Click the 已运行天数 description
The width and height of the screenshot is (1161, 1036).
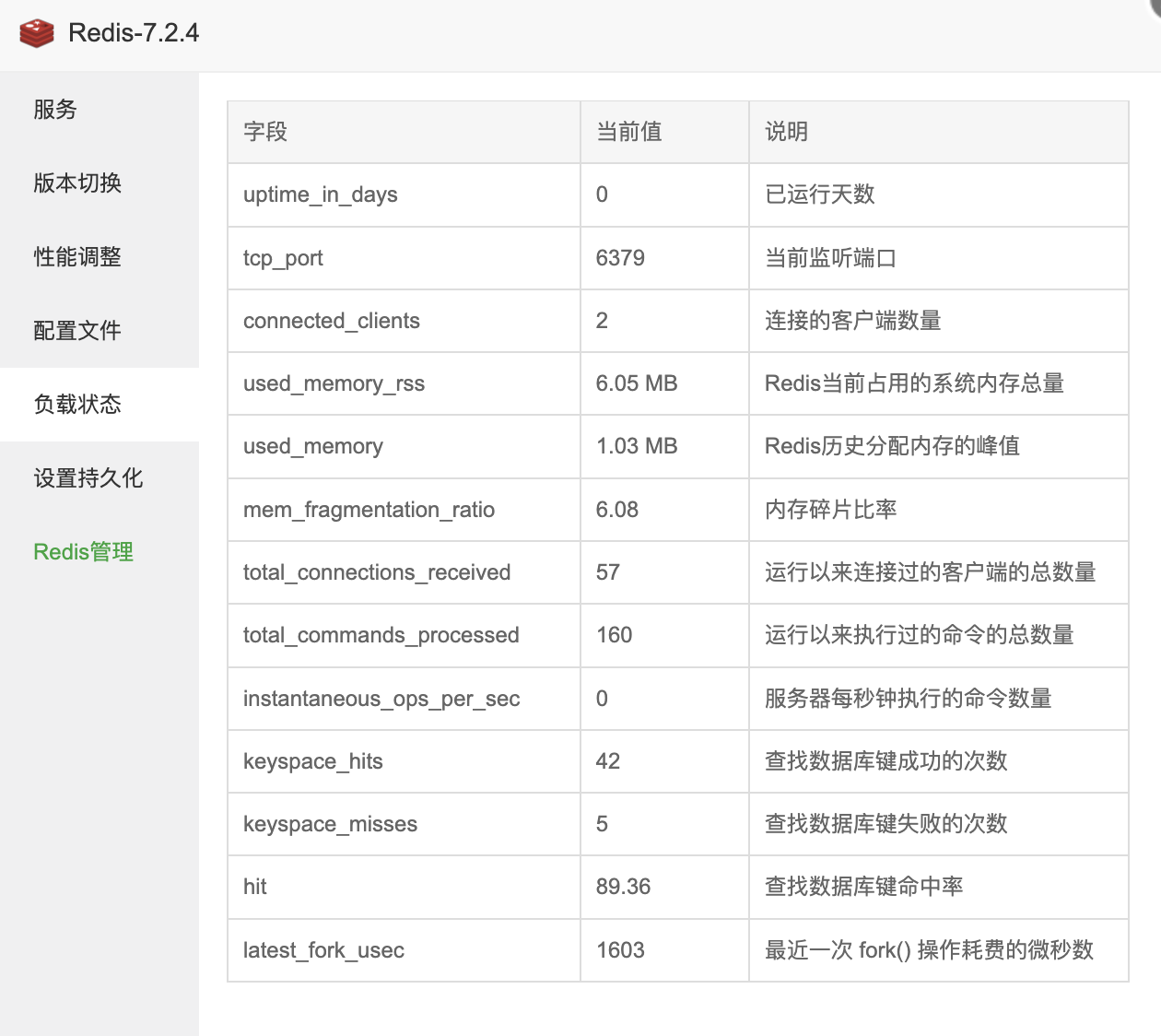[820, 194]
